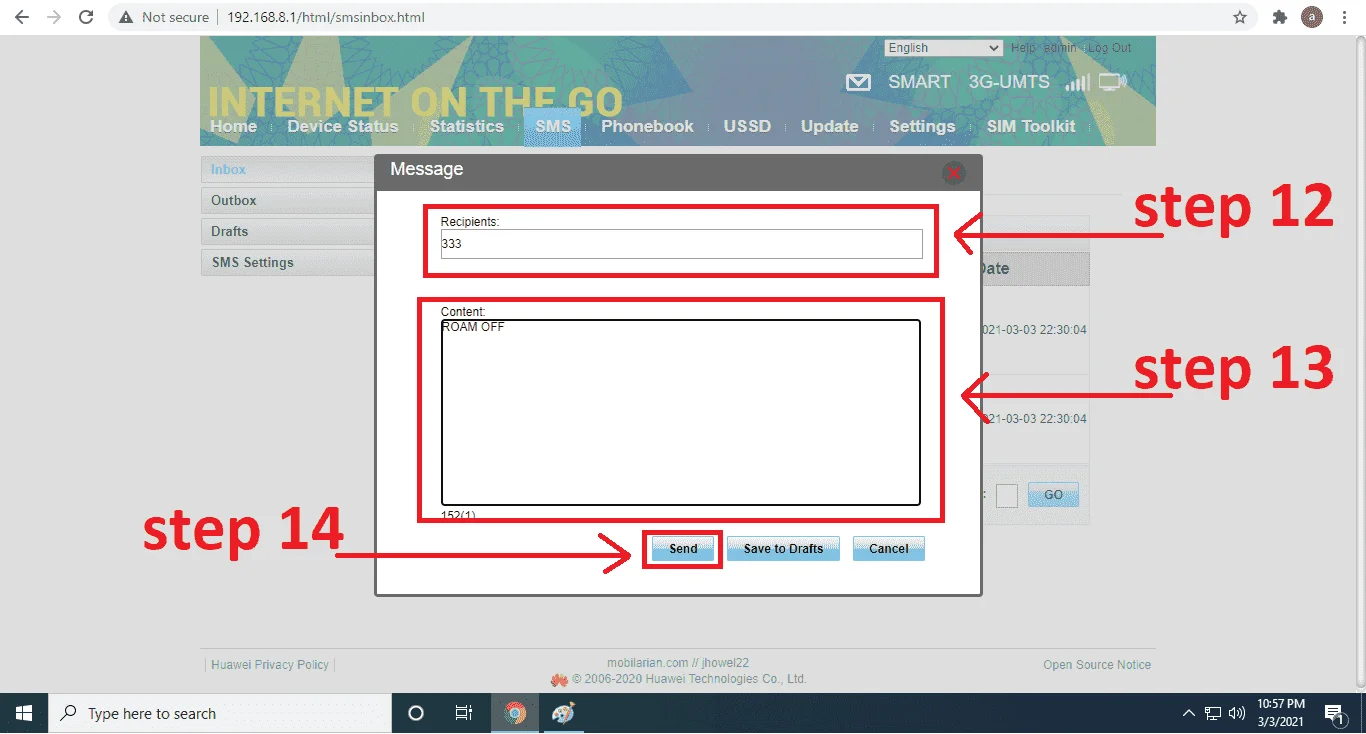Click the Paint taskbar icon
Screen dimensions: 1366x734
point(563,713)
